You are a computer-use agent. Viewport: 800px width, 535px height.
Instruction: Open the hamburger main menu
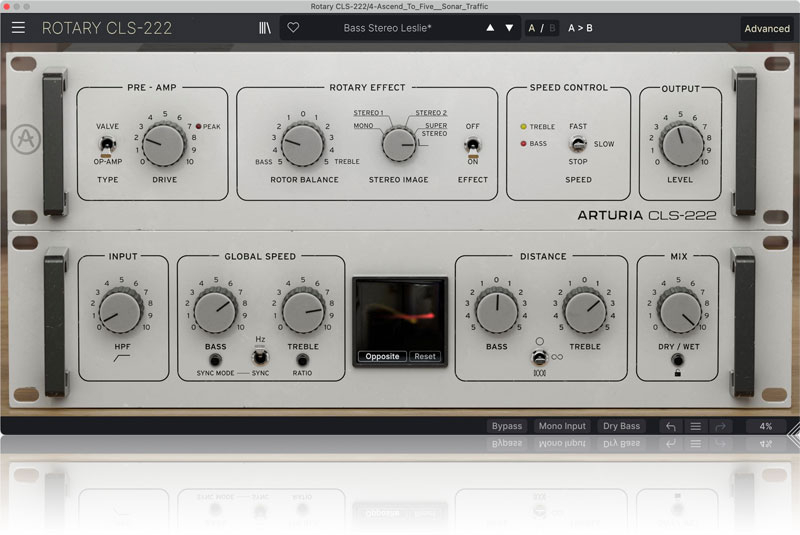(x=19, y=28)
